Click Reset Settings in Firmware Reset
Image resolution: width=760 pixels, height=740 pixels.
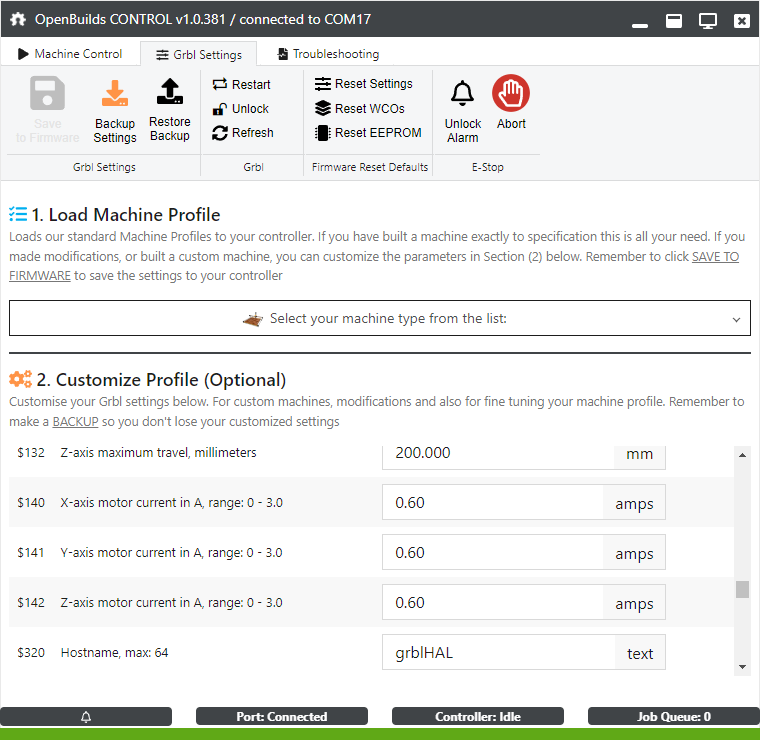click(363, 84)
